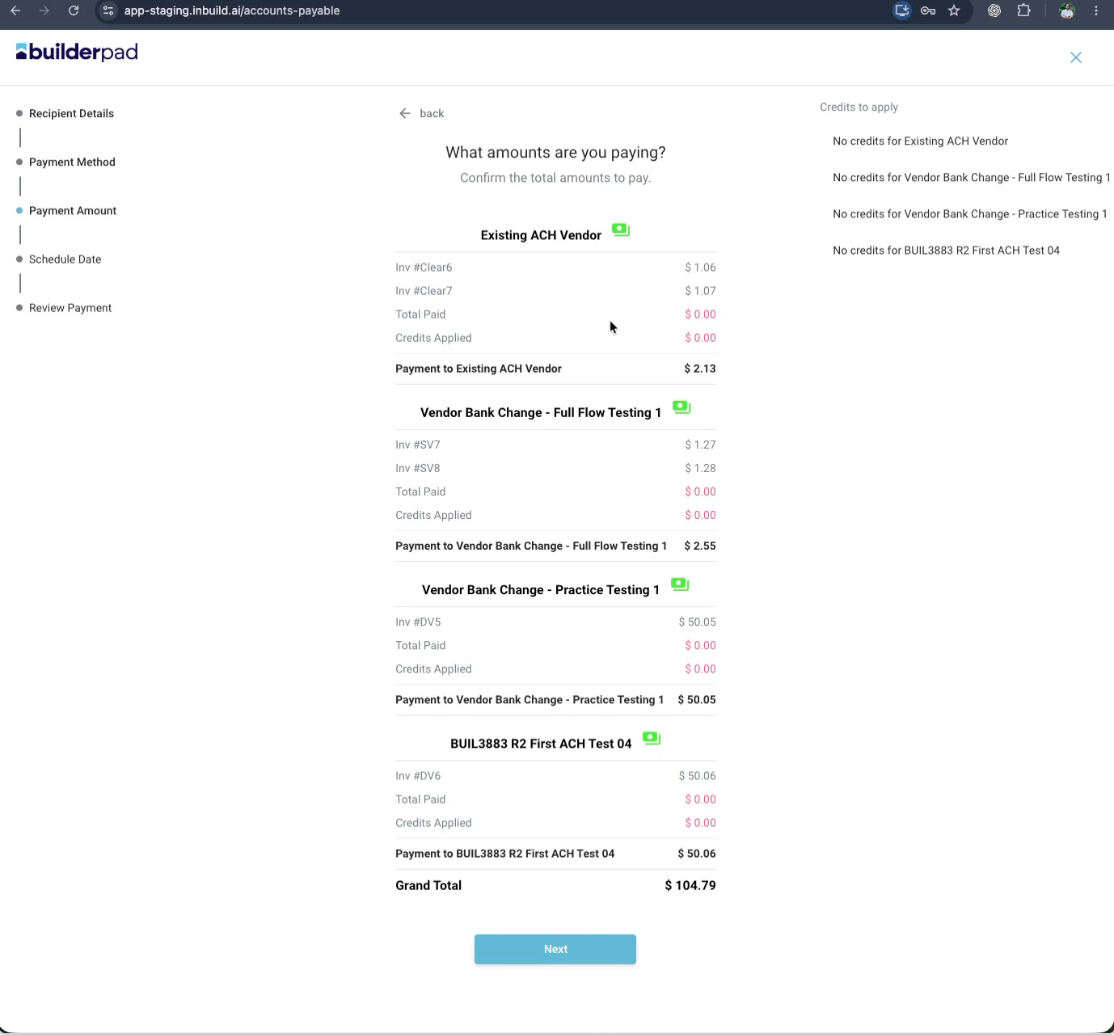This screenshot has width=1114, height=1035.
Task: Close the payment wizard with the X icon
Action: pos(1076,58)
